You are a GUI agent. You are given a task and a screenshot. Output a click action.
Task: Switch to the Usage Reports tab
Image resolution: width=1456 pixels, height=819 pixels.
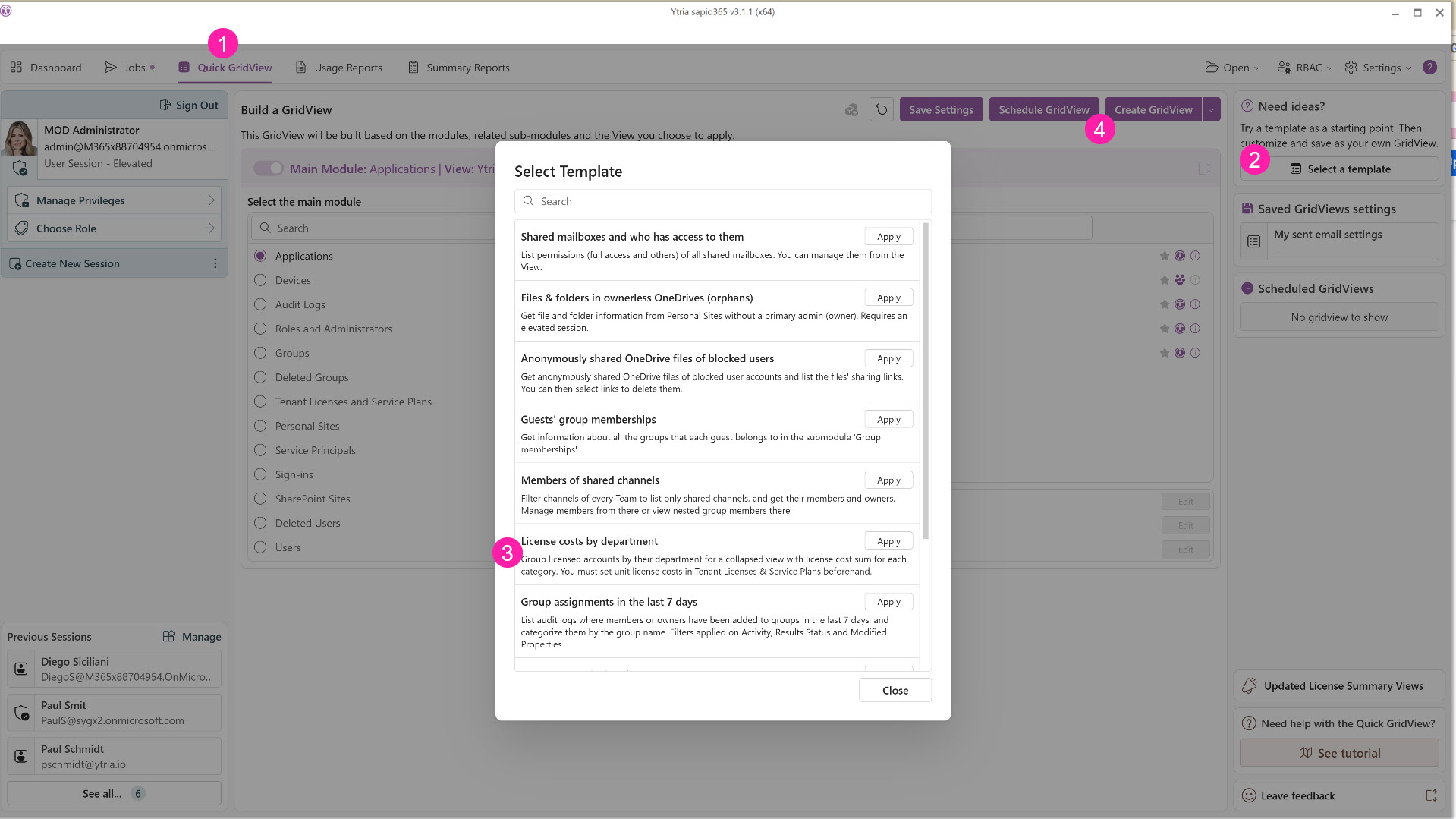pyautogui.click(x=338, y=68)
